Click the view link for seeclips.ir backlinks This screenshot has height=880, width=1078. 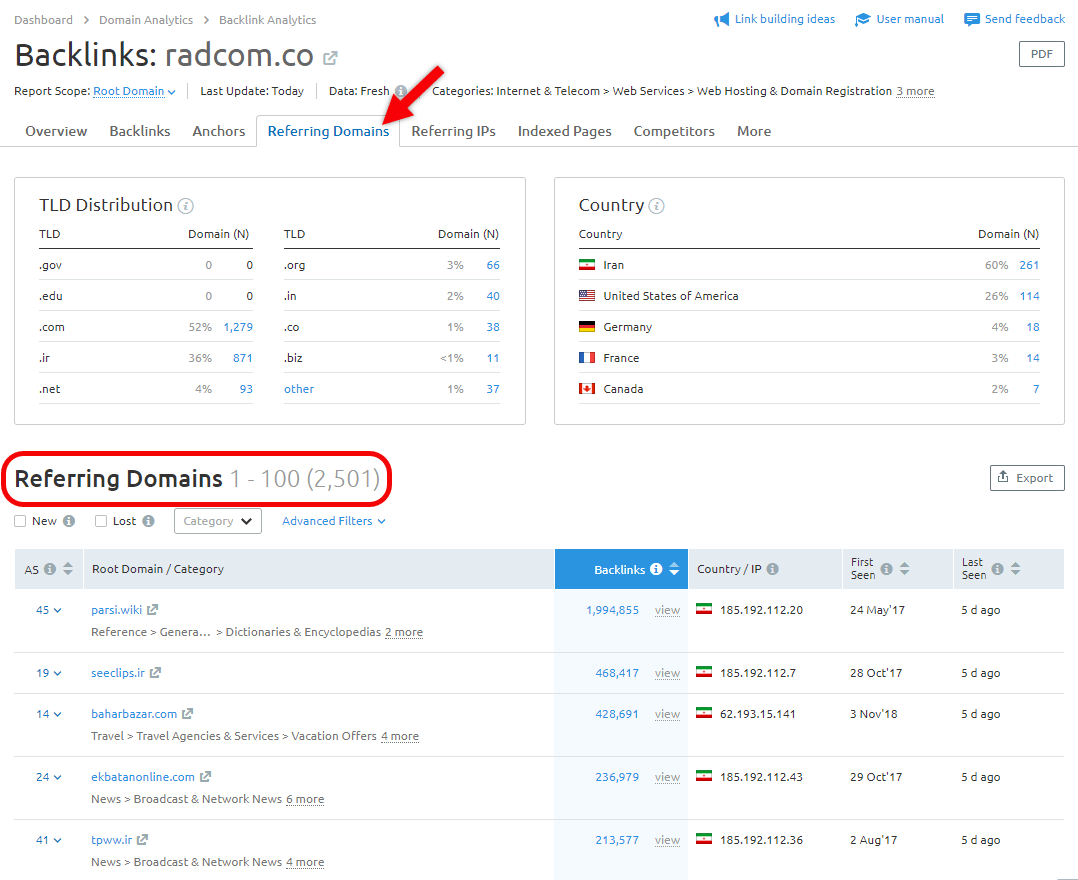pos(667,672)
